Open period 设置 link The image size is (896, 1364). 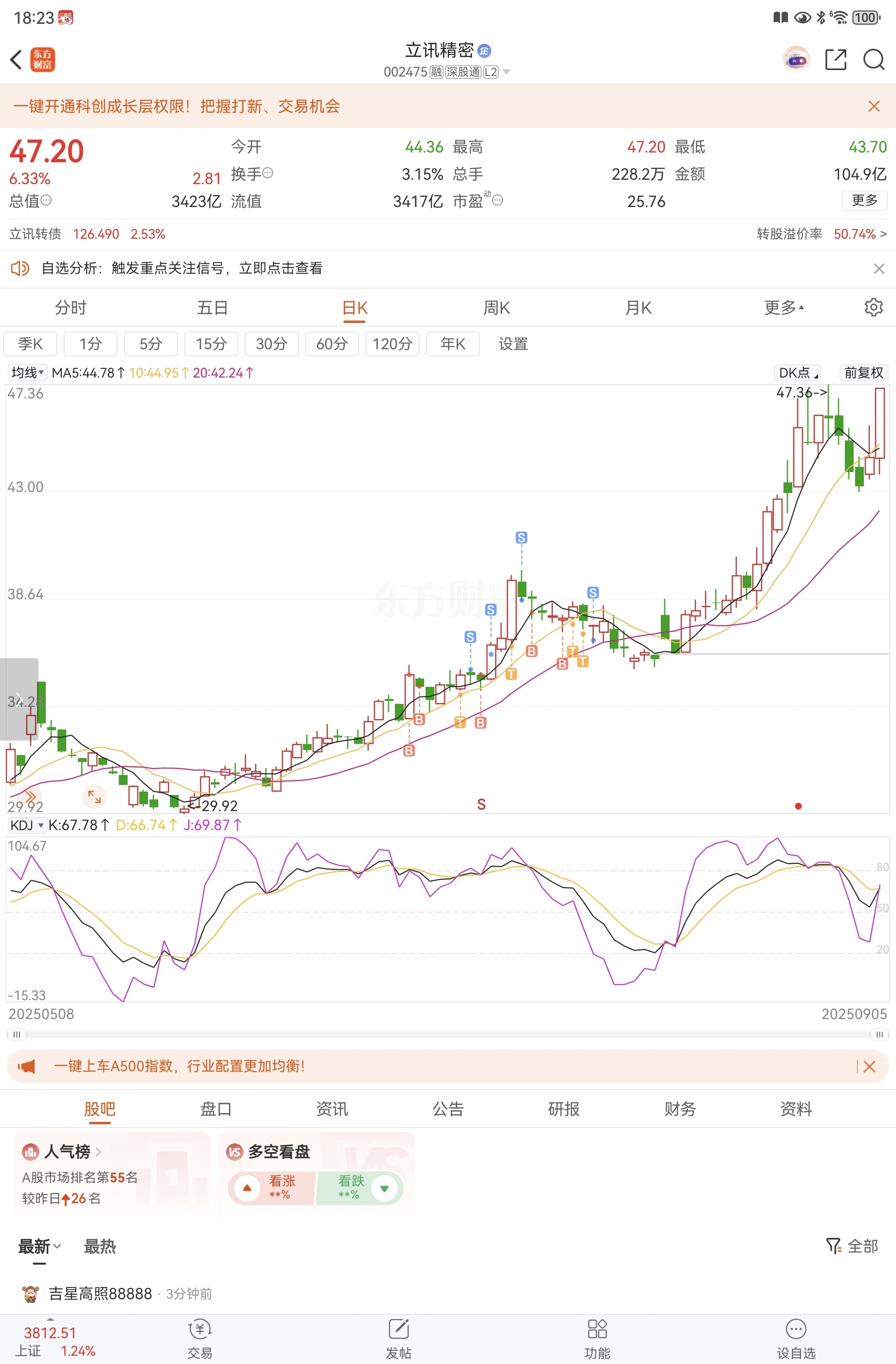pos(513,344)
